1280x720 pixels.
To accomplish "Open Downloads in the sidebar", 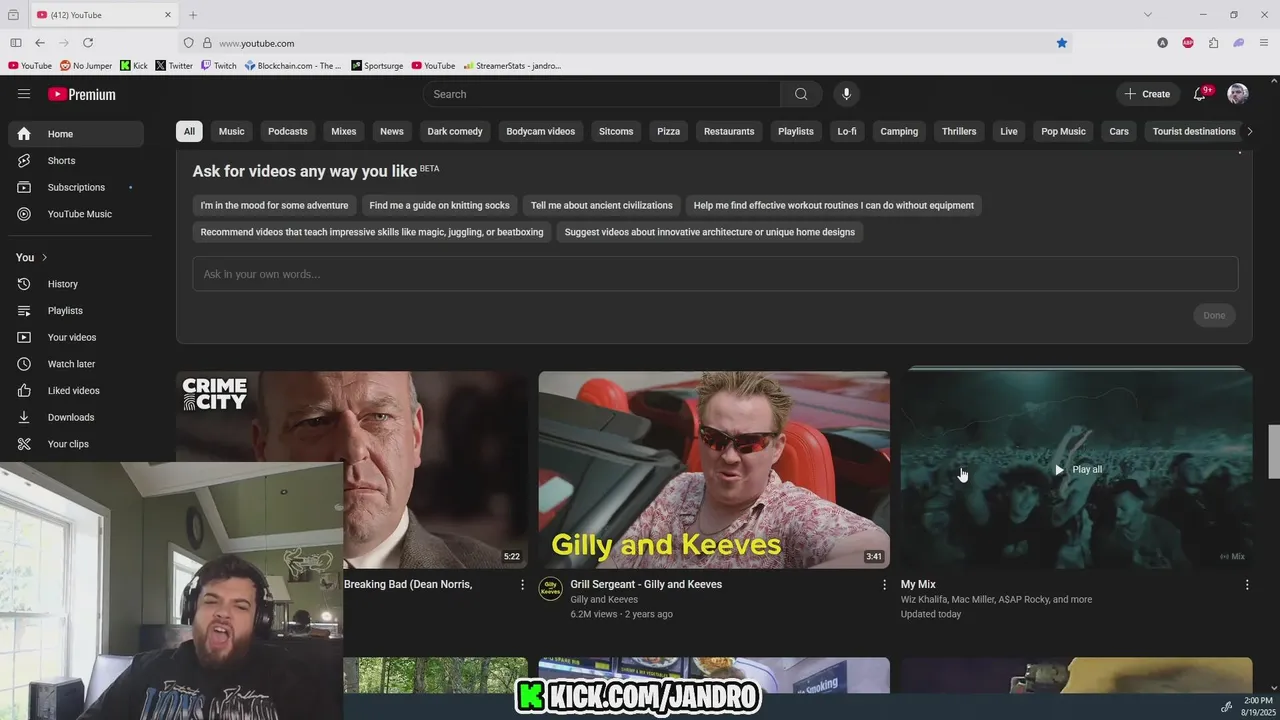I will click(x=76, y=417).
